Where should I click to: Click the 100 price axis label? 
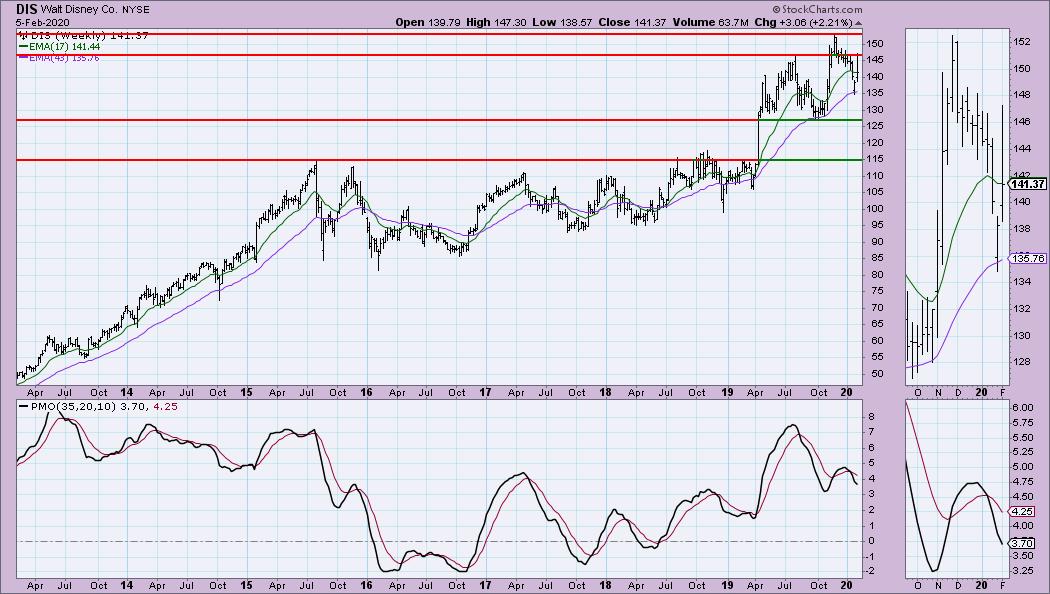click(874, 208)
